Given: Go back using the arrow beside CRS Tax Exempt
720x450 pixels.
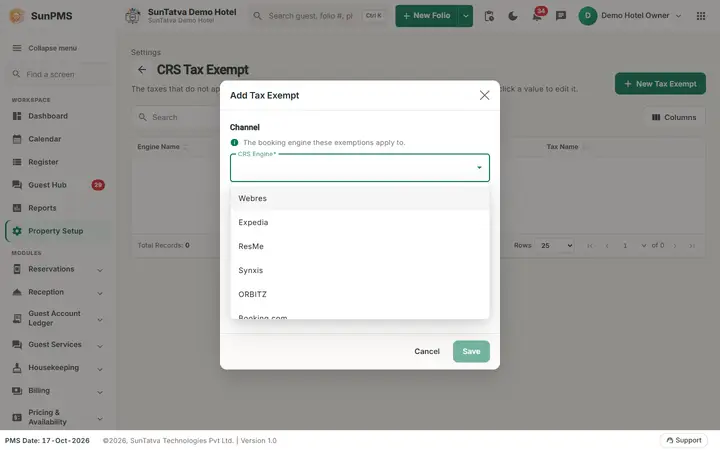Looking at the screenshot, I should (x=142, y=70).
